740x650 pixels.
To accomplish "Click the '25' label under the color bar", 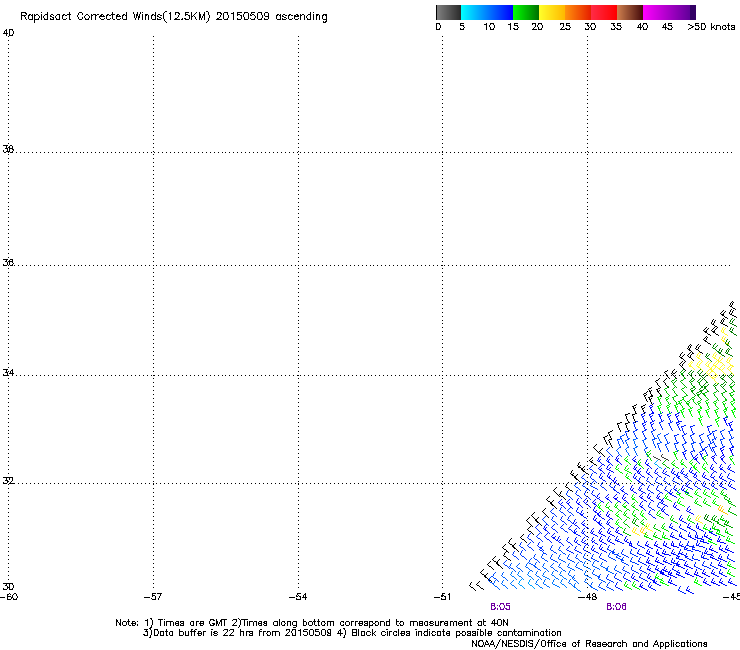I will click(565, 27).
